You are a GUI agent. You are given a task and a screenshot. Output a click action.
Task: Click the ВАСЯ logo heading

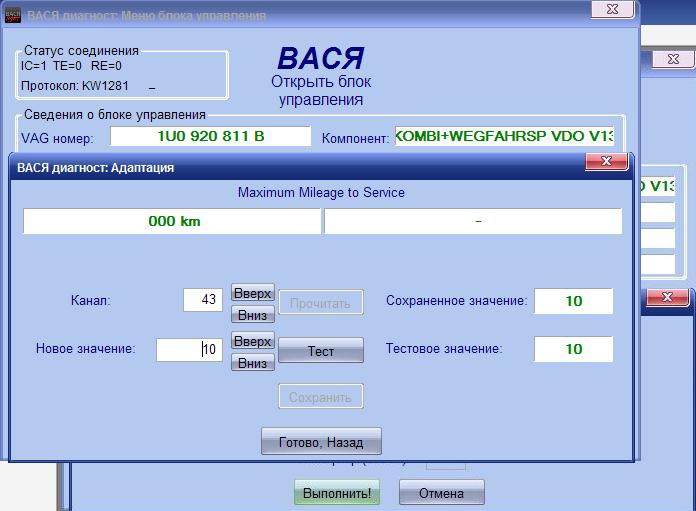pyautogui.click(x=320, y=59)
